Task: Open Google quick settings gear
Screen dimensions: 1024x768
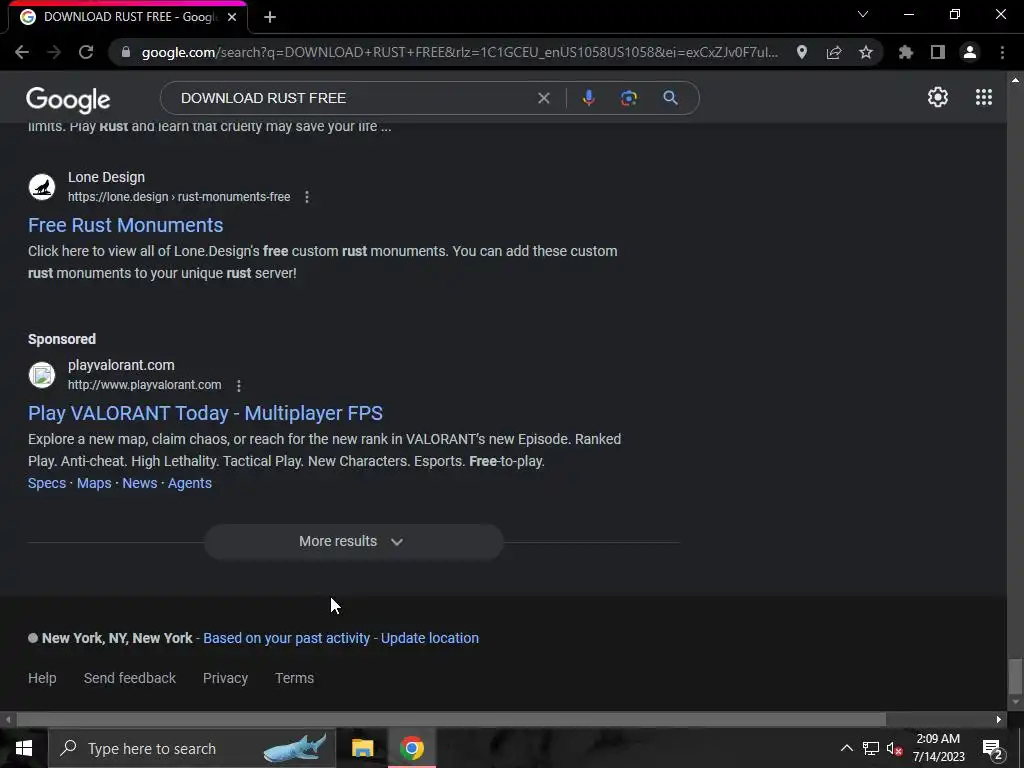Action: tap(938, 97)
